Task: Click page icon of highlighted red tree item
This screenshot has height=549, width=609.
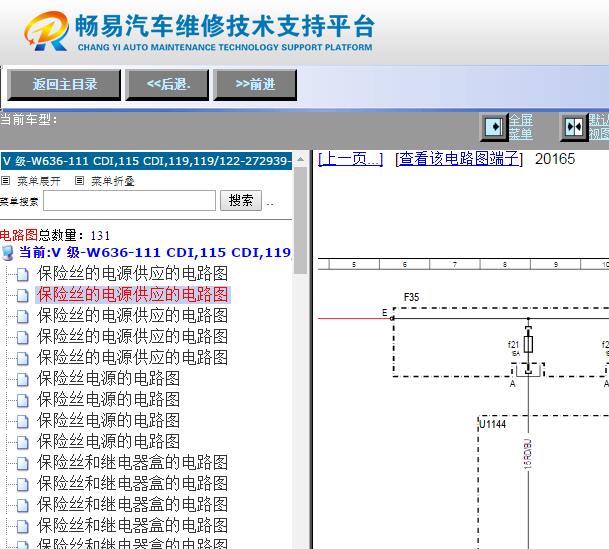Action: pos(23,295)
